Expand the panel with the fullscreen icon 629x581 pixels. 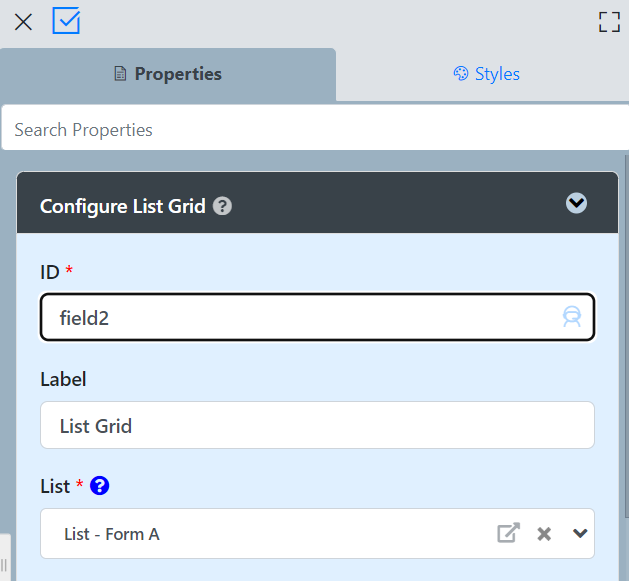click(609, 22)
